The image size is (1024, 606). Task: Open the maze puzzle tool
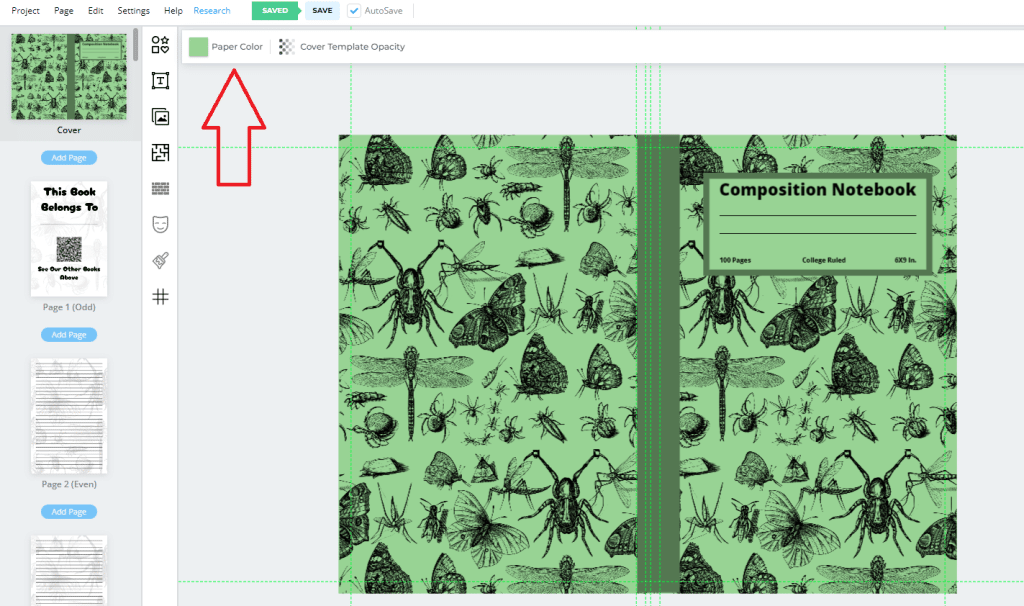click(x=160, y=152)
